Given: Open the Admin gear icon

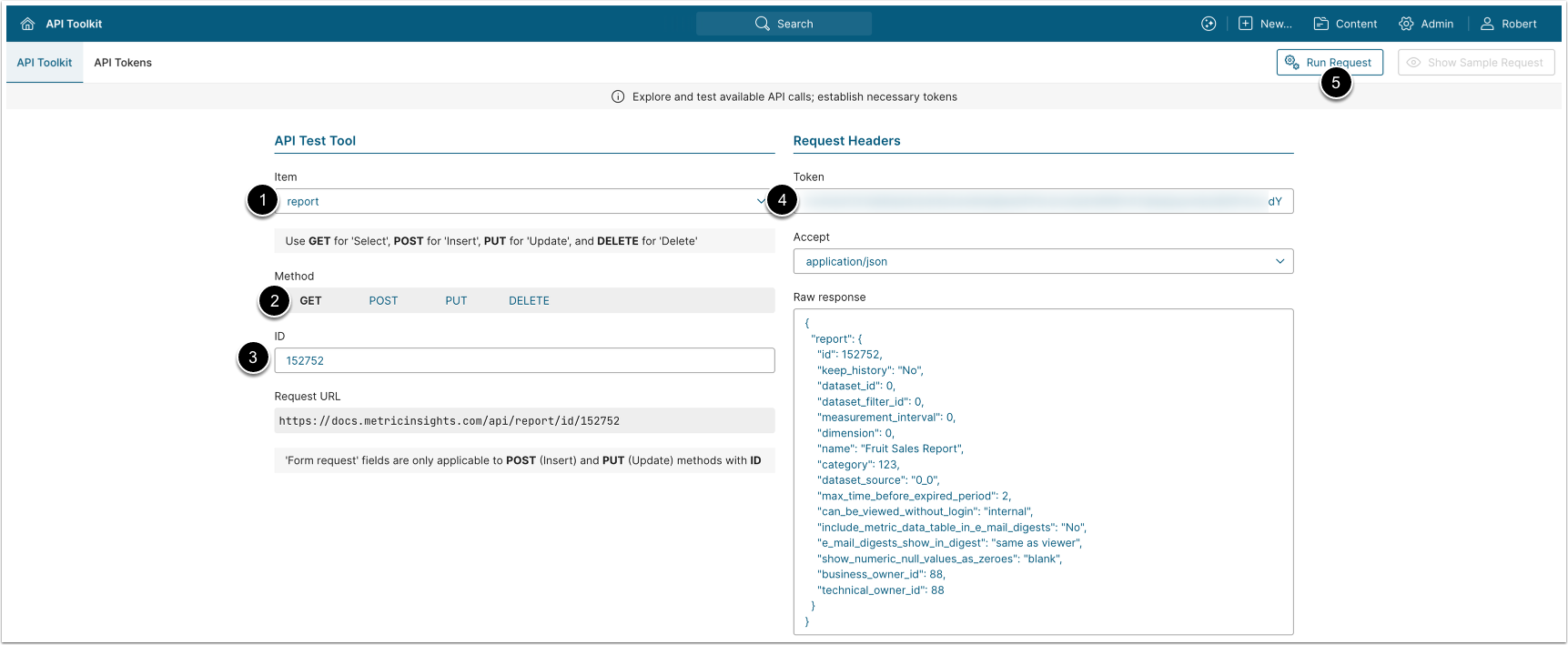Looking at the screenshot, I should pyautogui.click(x=1406, y=24).
